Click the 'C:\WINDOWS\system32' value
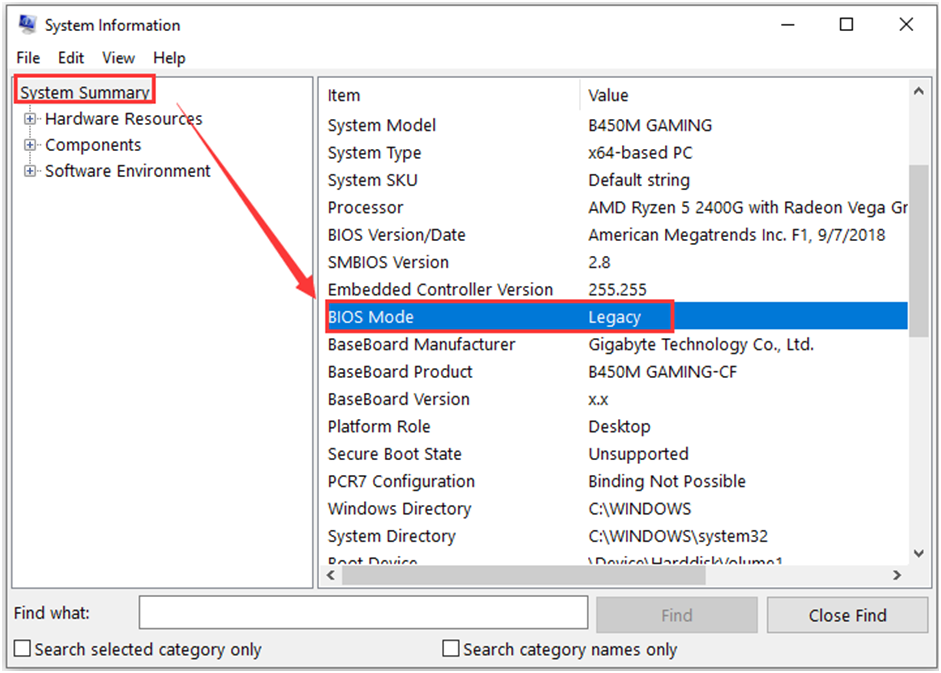941x673 pixels. [x=678, y=536]
